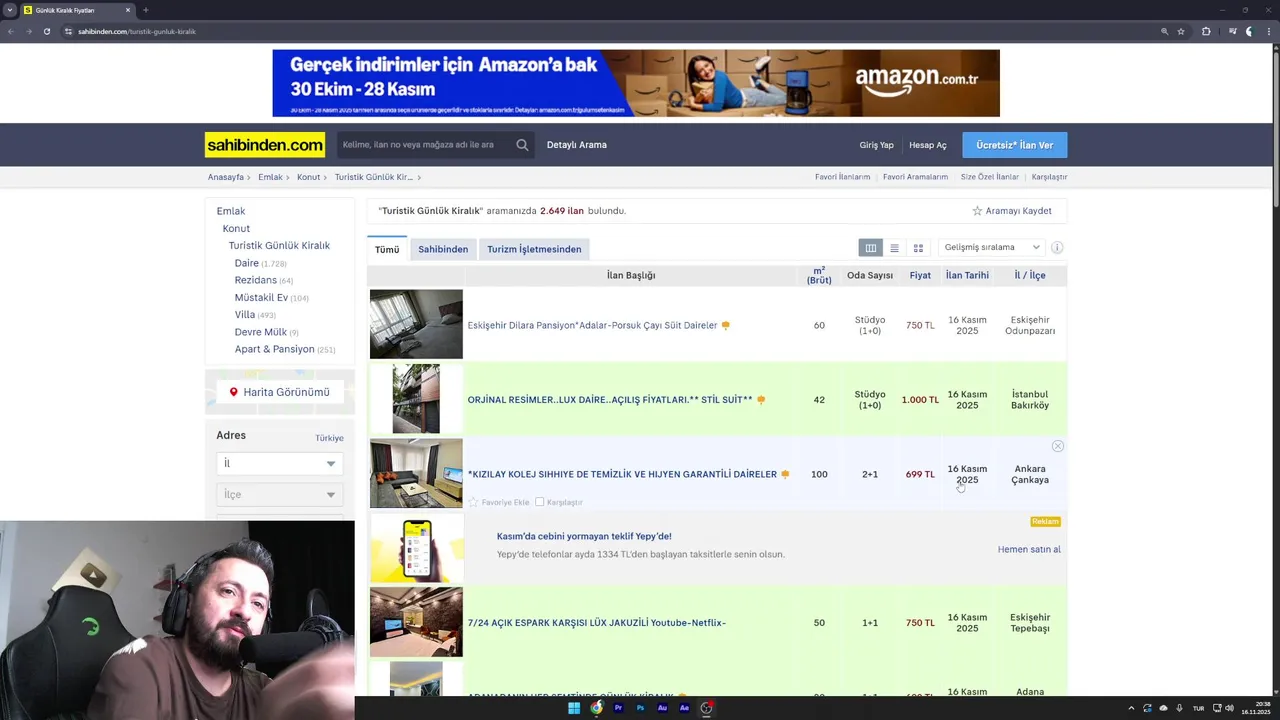
Task: Open Karşılaştır in the top menu
Action: [1049, 177]
